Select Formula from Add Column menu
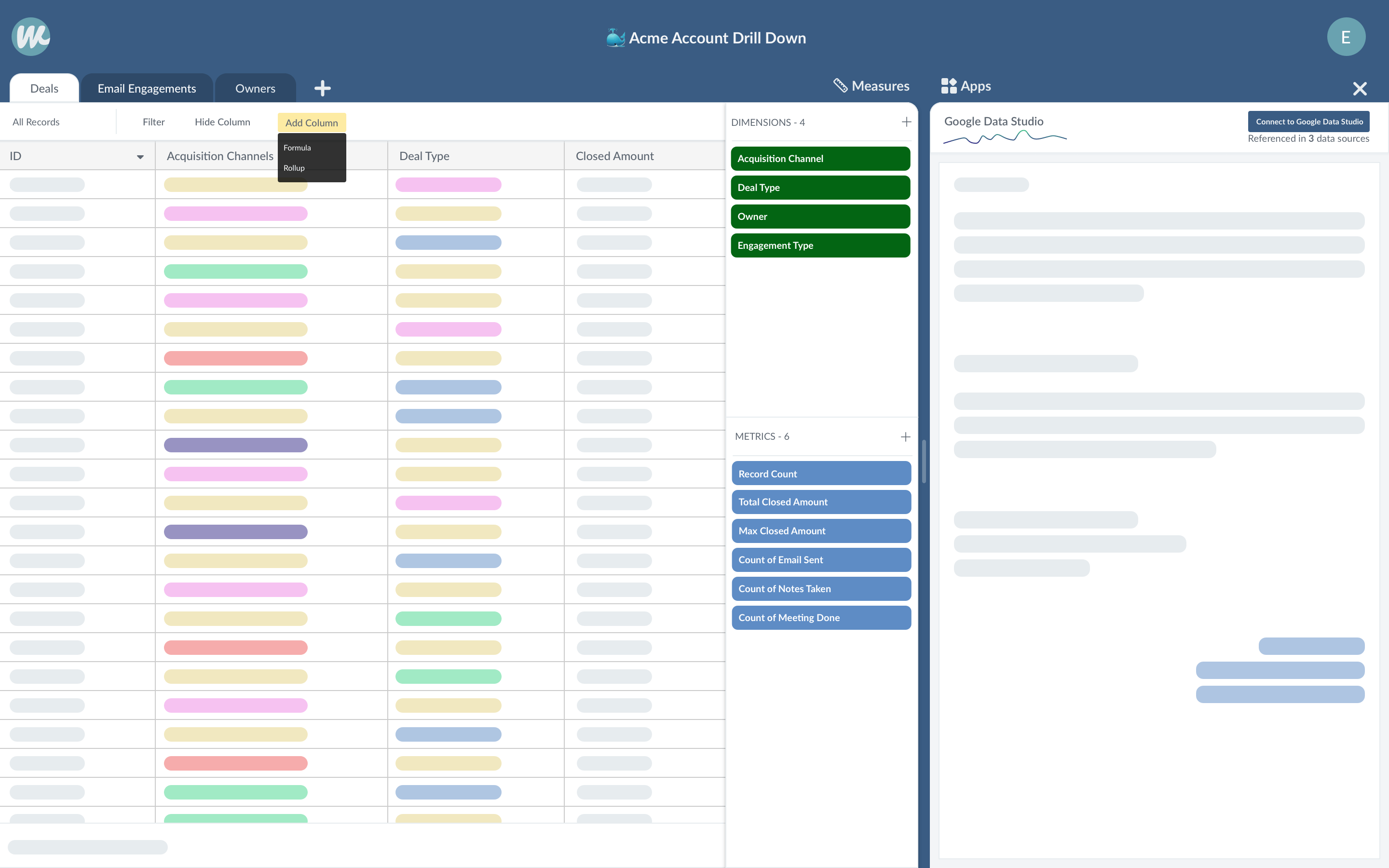 (x=297, y=148)
